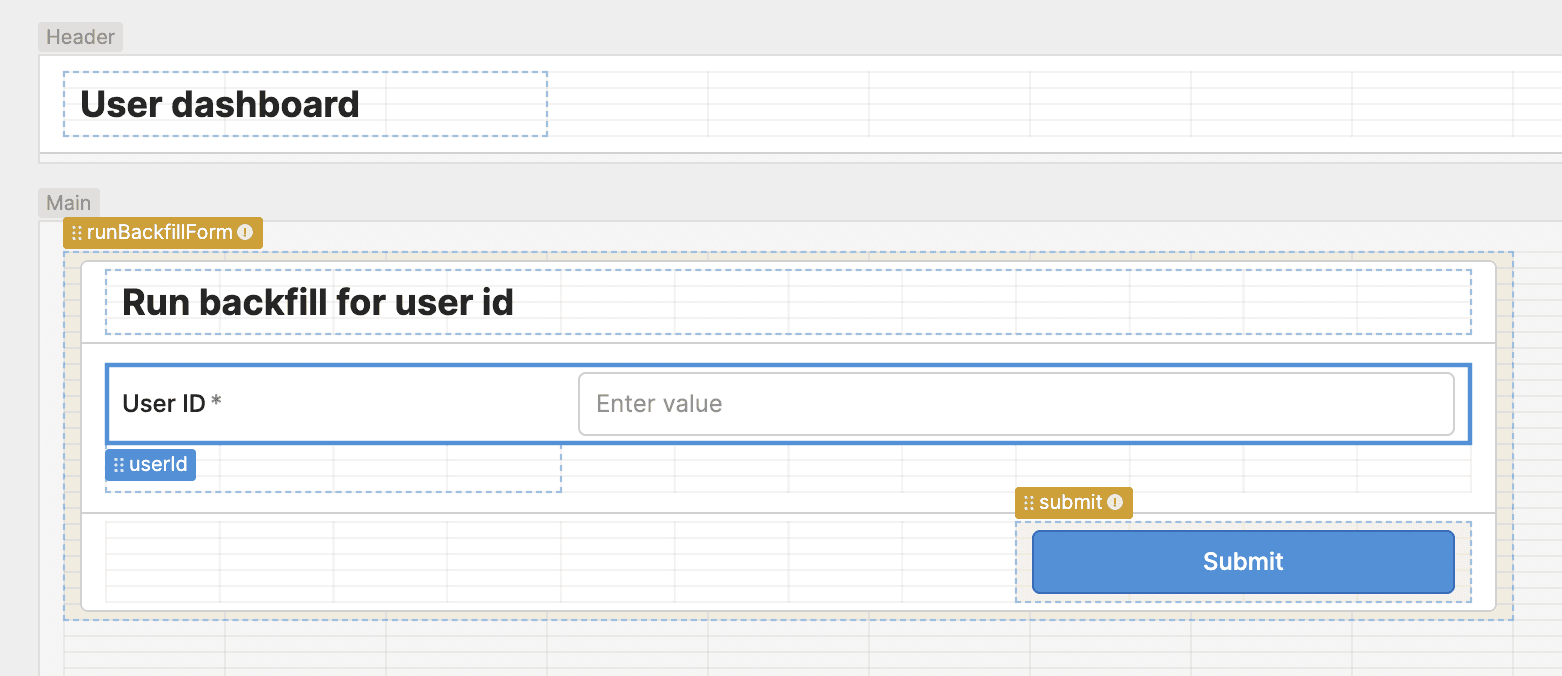
Task: Click the Run backfill for user id heading
Action: click(317, 301)
